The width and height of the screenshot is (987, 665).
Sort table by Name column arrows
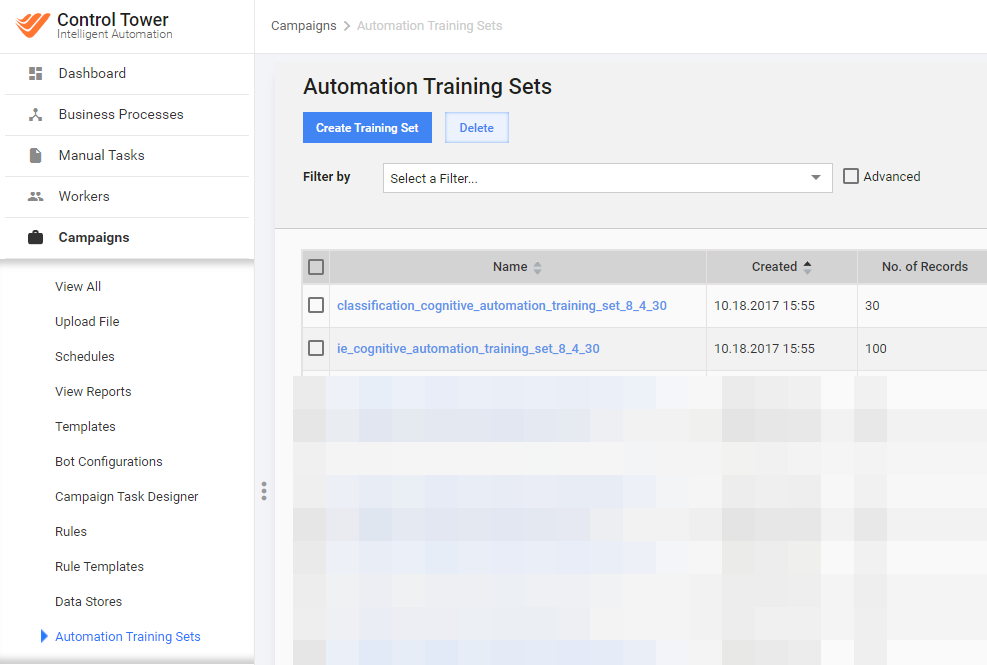click(x=538, y=267)
